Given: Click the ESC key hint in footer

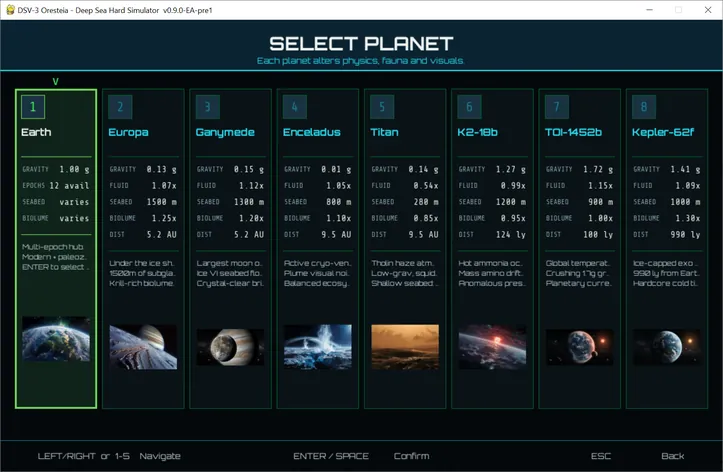Looking at the screenshot, I should (x=601, y=456).
